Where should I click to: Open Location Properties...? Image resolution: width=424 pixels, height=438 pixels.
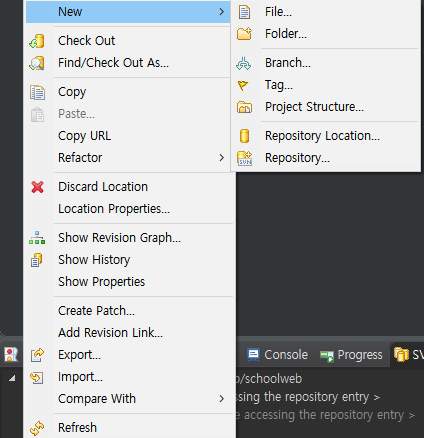click(128, 209)
